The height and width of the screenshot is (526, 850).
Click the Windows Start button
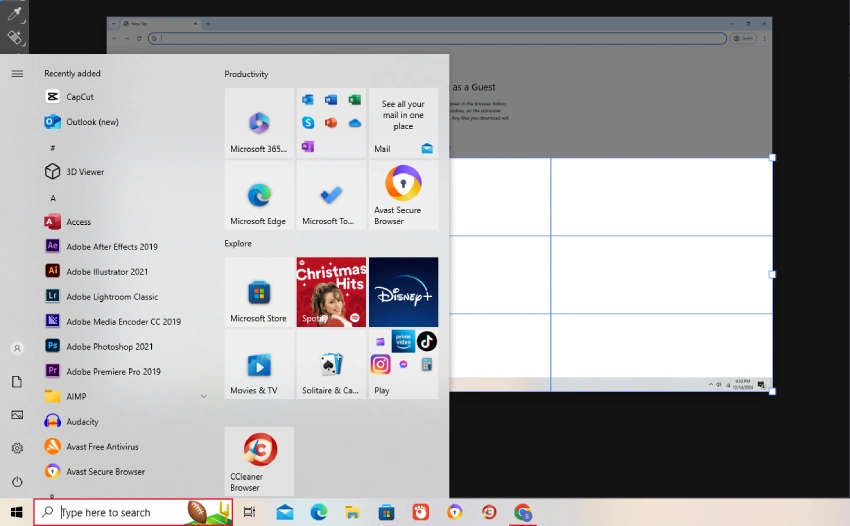16,512
